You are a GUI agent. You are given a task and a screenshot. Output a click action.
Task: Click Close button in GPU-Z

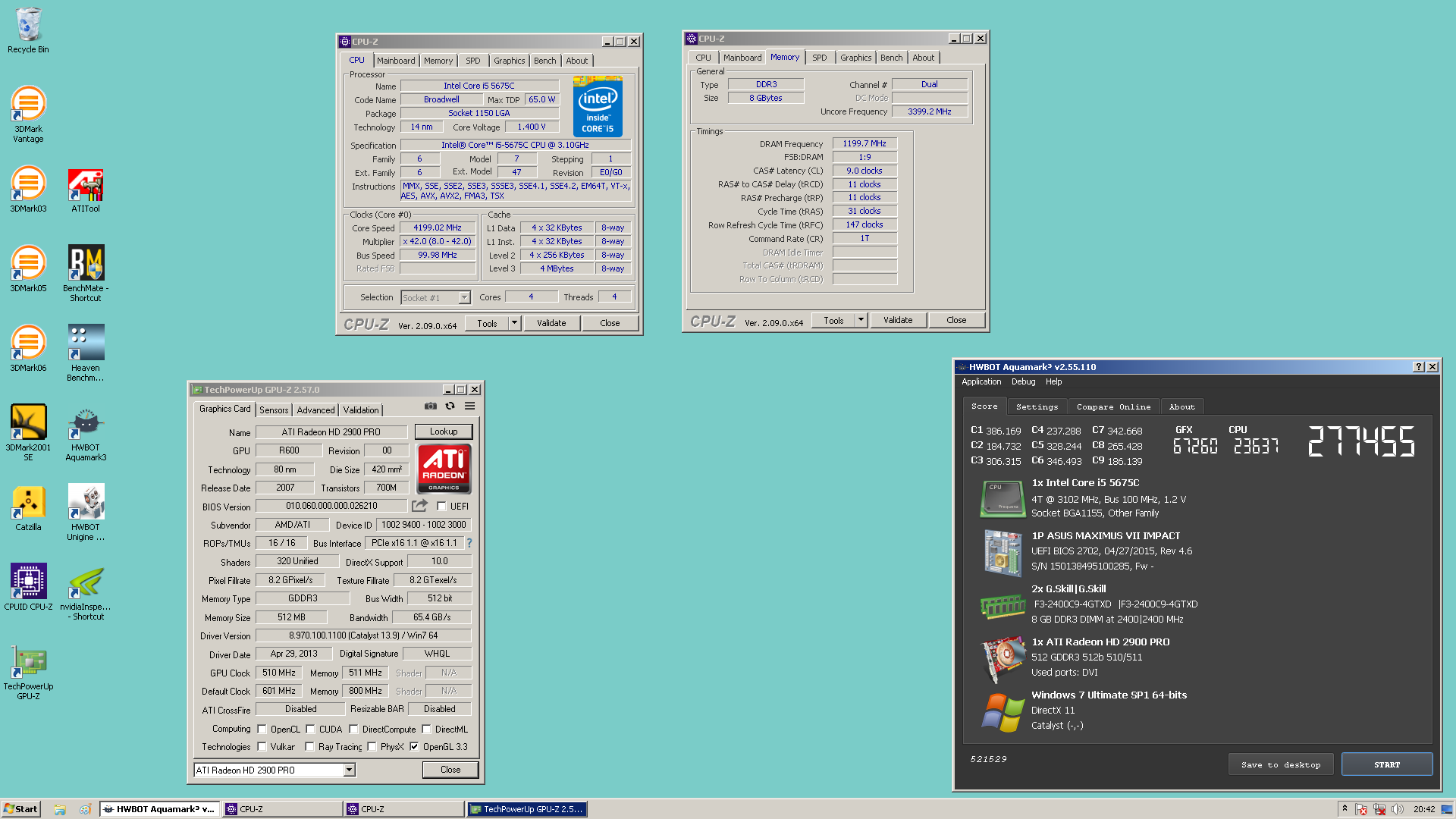(x=450, y=770)
